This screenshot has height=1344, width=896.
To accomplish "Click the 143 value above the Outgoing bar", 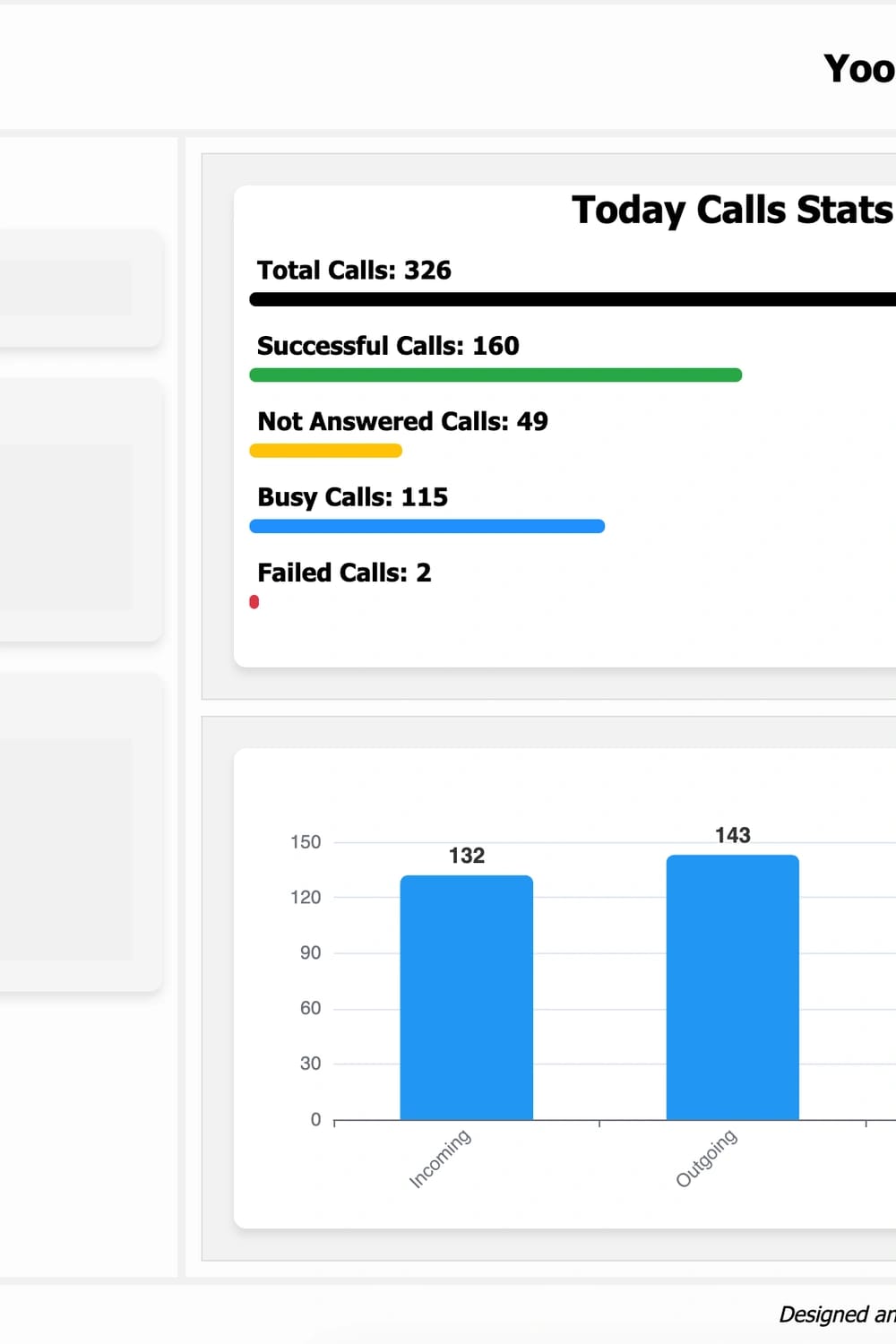I will point(732,835).
